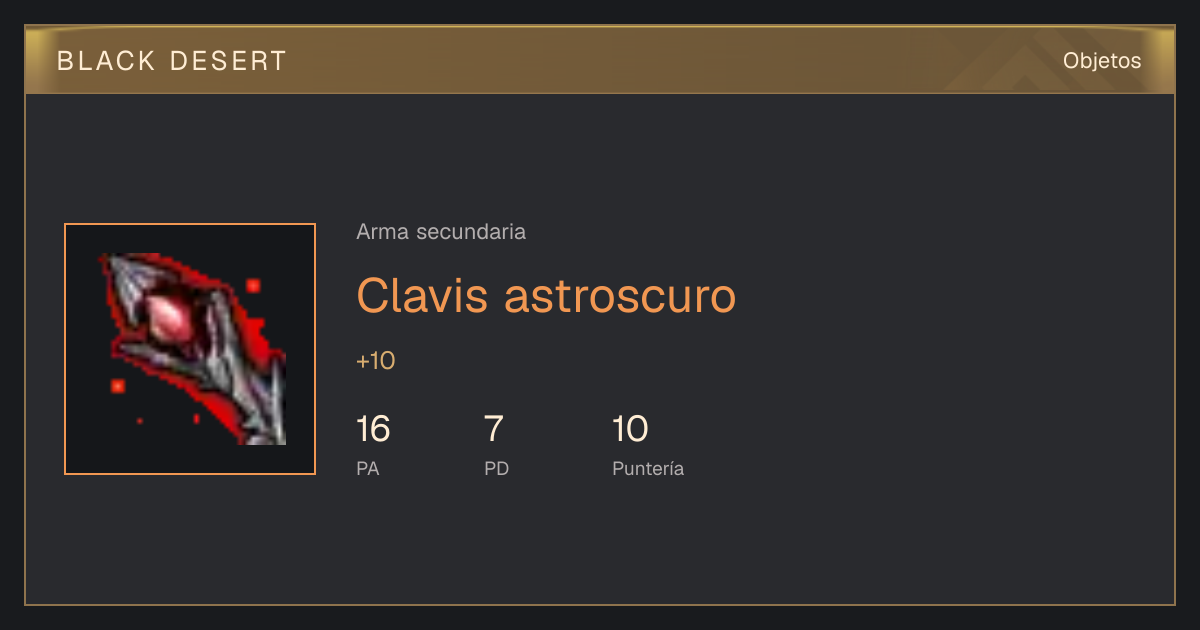Viewport: 1200px width, 630px height.
Task: Click the +10 enhancement level text
Action: point(376,361)
